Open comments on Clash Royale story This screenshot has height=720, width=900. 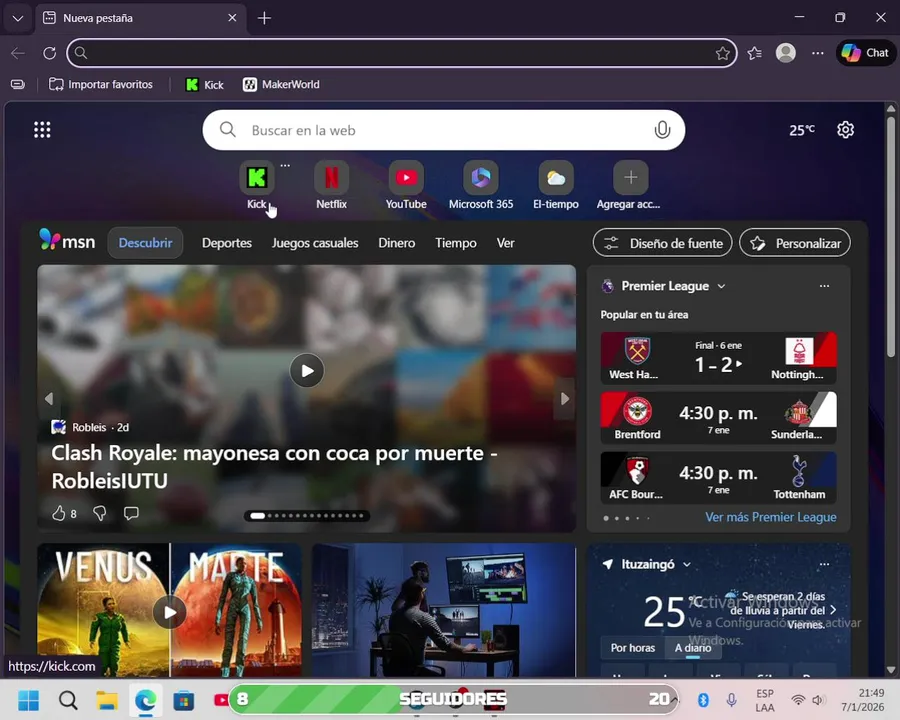(x=131, y=513)
